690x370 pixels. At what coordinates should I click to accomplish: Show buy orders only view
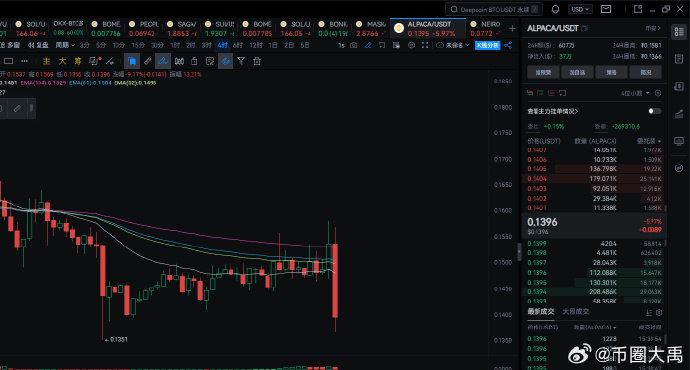point(540,93)
